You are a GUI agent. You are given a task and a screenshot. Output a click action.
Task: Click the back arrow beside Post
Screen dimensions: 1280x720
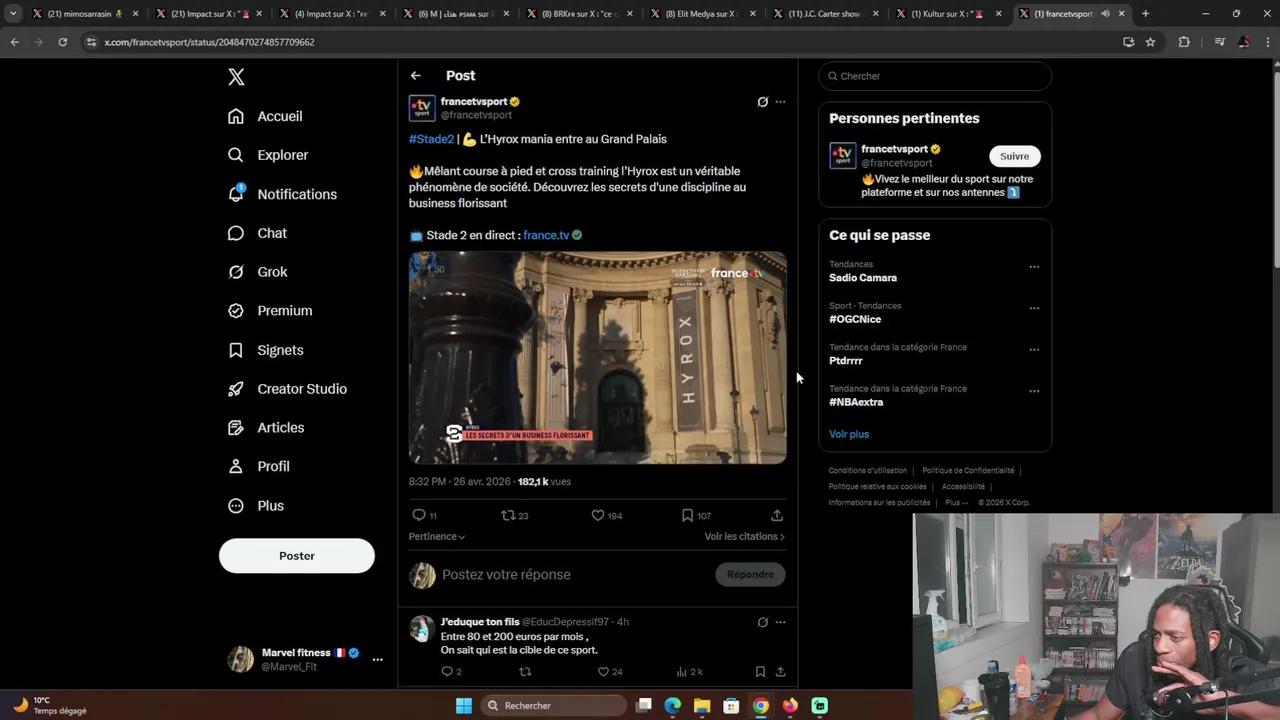pyautogui.click(x=416, y=76)
